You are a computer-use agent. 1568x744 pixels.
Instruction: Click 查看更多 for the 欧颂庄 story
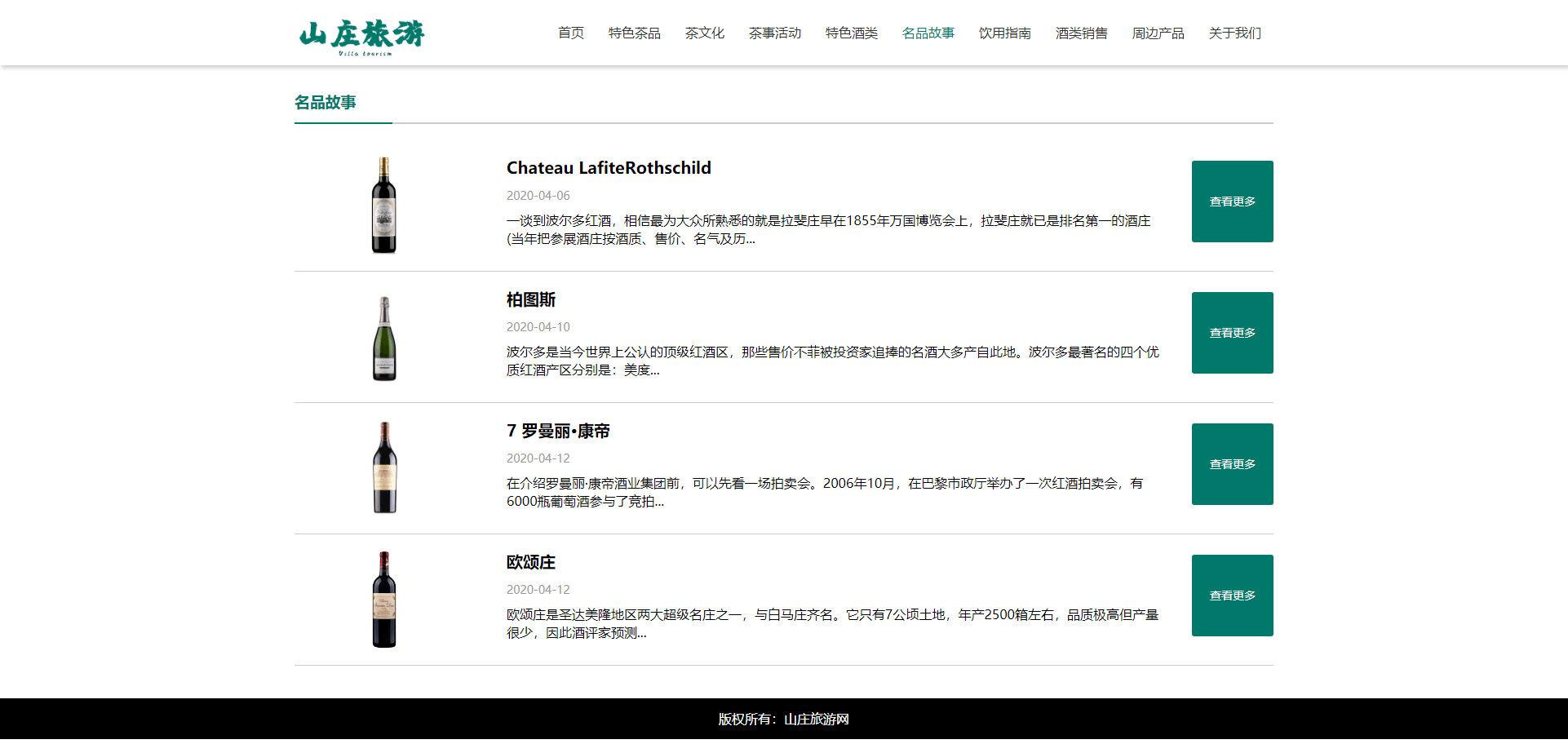click(x=1233, y=596)
